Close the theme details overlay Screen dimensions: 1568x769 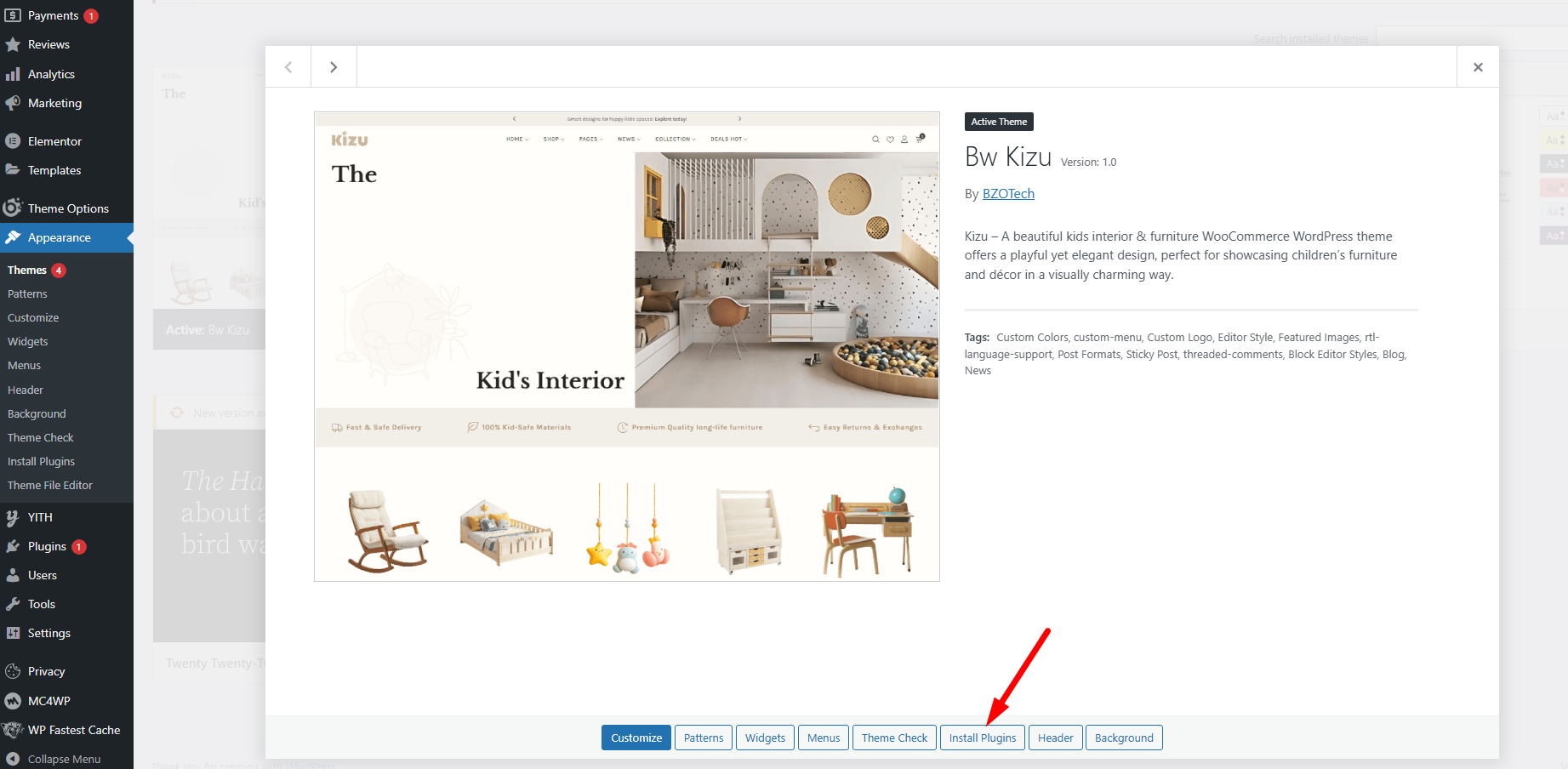[x=1478, y=67]
